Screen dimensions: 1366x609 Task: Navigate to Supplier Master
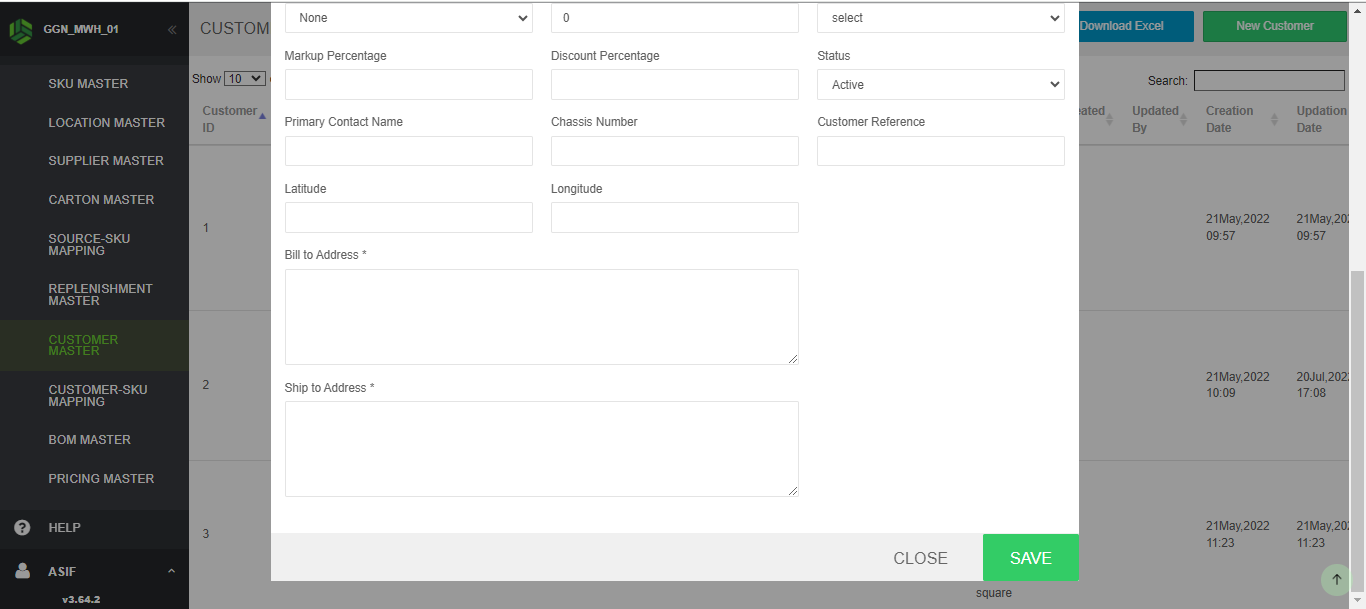coord(106,161)
